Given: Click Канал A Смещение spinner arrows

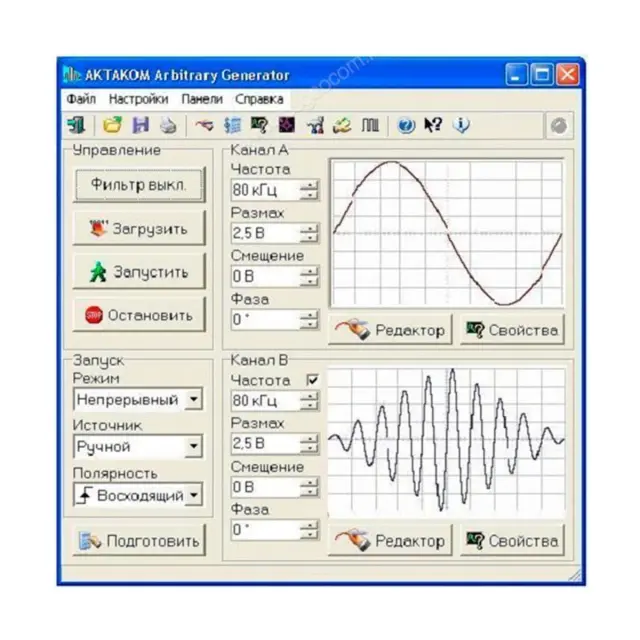Looking at the screenshot, I should 309,277.
